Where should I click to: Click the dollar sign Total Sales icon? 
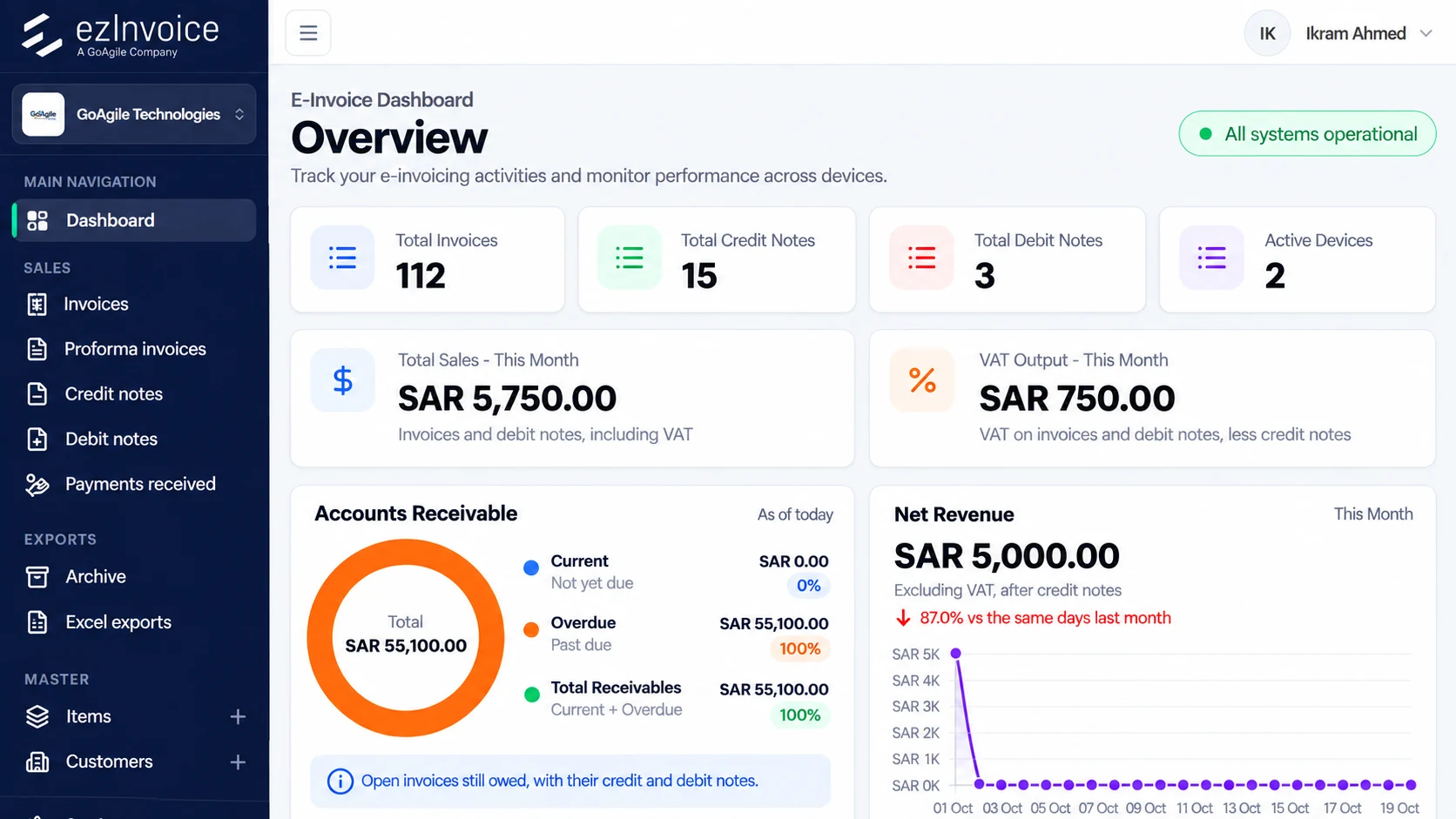pos(343,380)
